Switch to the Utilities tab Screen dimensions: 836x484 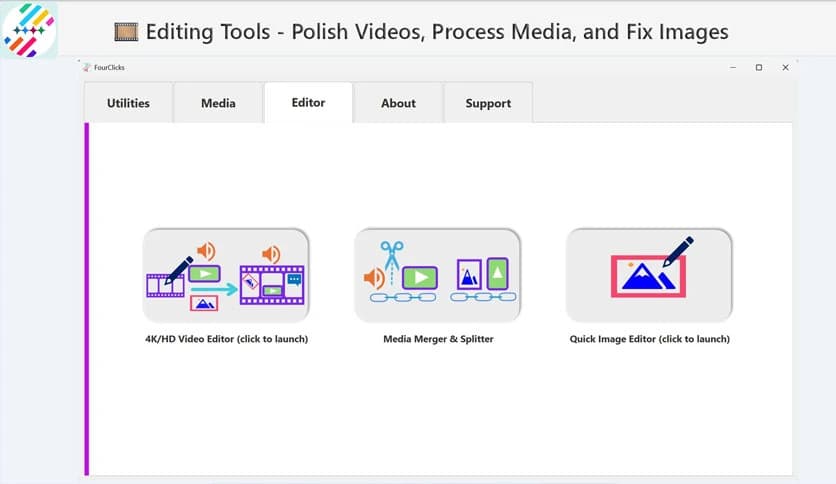click(x=128, y=103)
